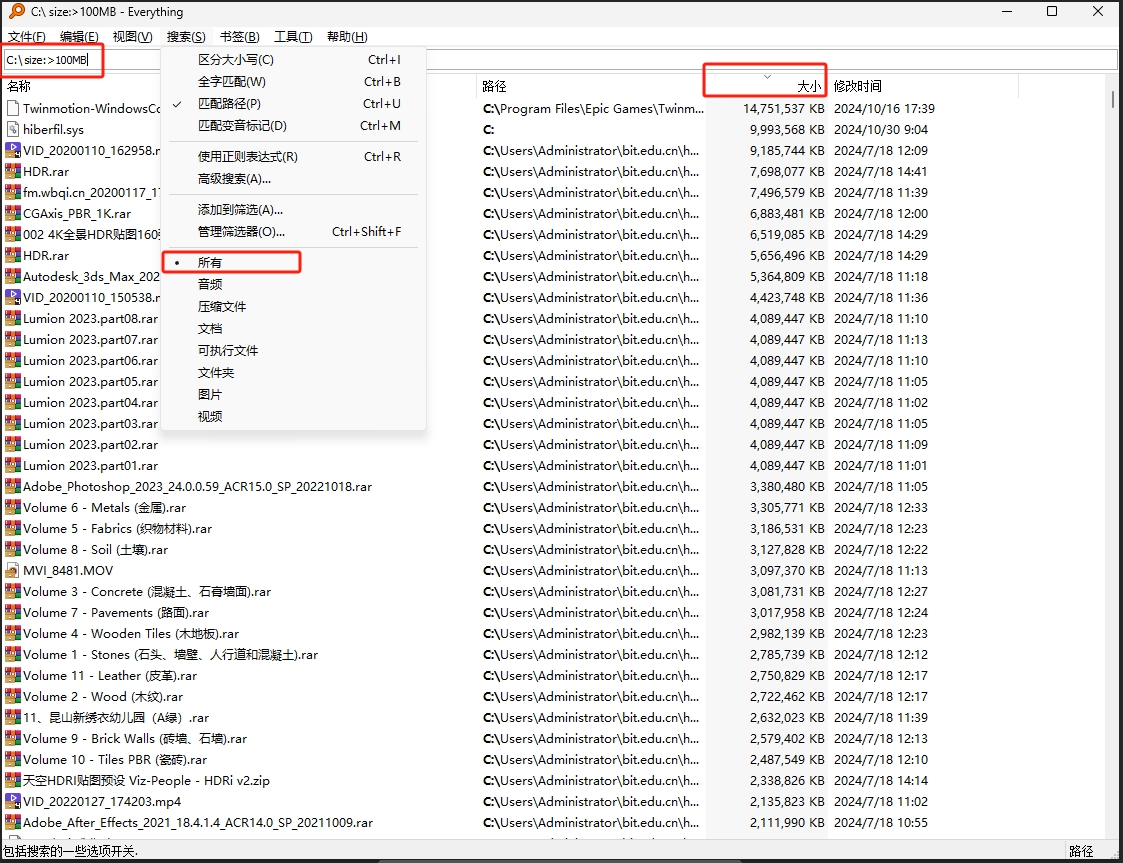The height and width of the screenshot is (863, 1123).
Task: Open 管理筛选器(O)... from menu
Action: [294, 232]
